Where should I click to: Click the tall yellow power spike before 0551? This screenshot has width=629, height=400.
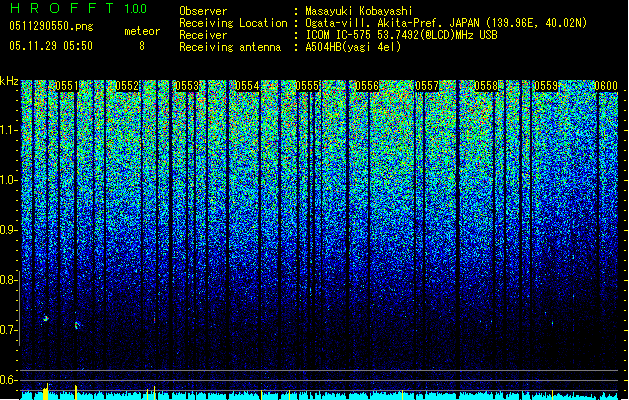46,392
